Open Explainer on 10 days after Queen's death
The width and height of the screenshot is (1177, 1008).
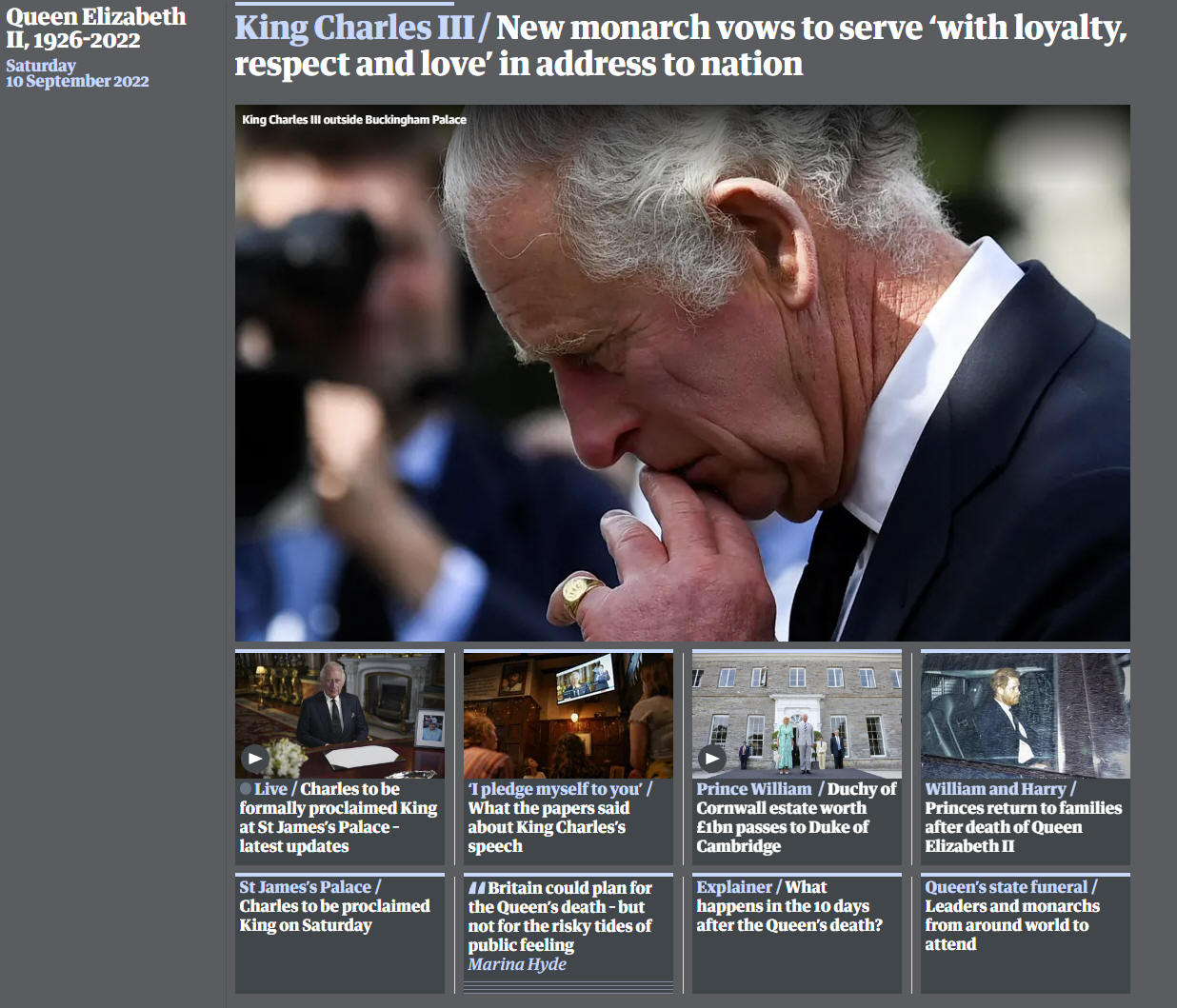point(789,906)
